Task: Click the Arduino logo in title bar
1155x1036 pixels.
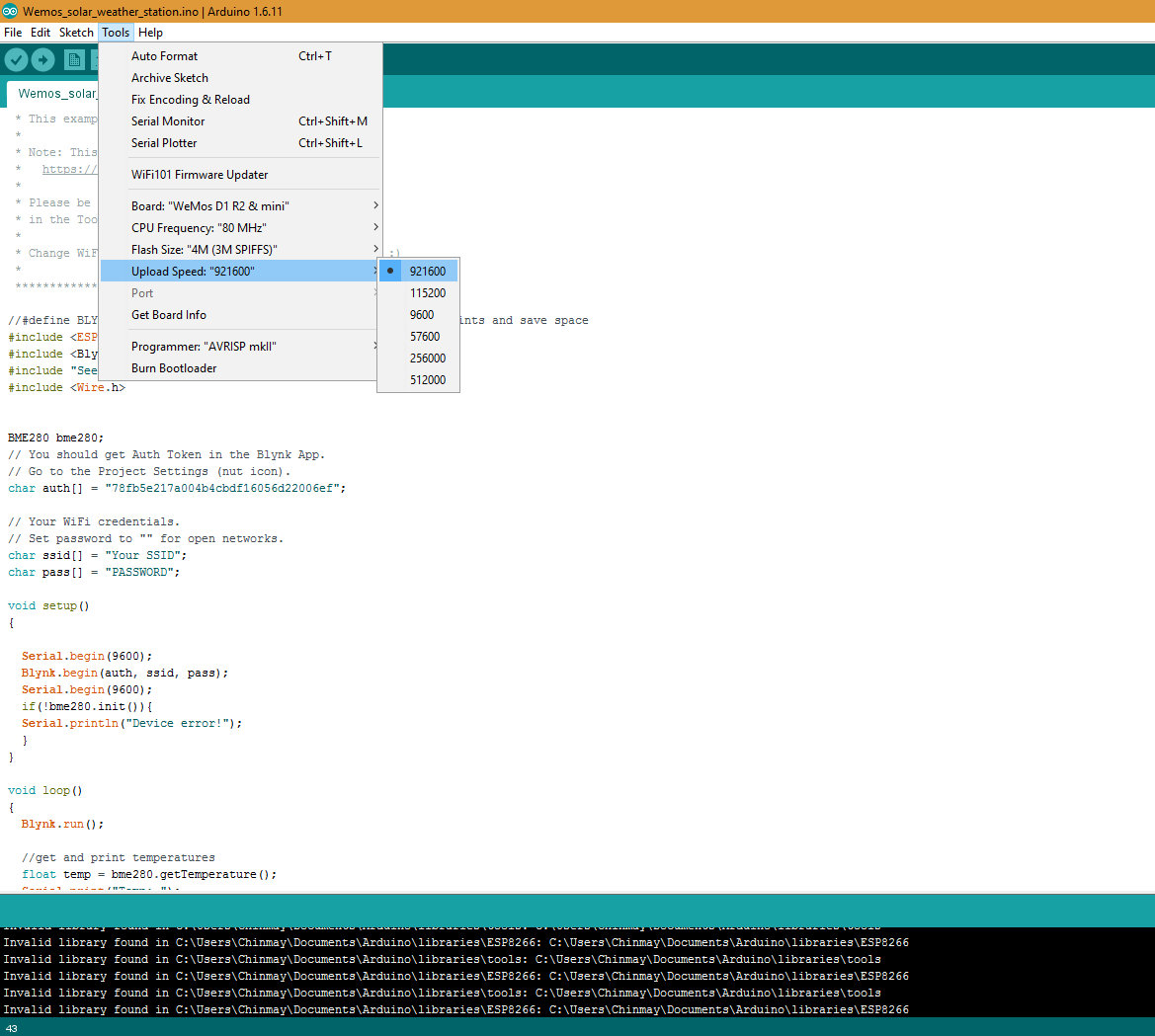Action: click(10, 11)
